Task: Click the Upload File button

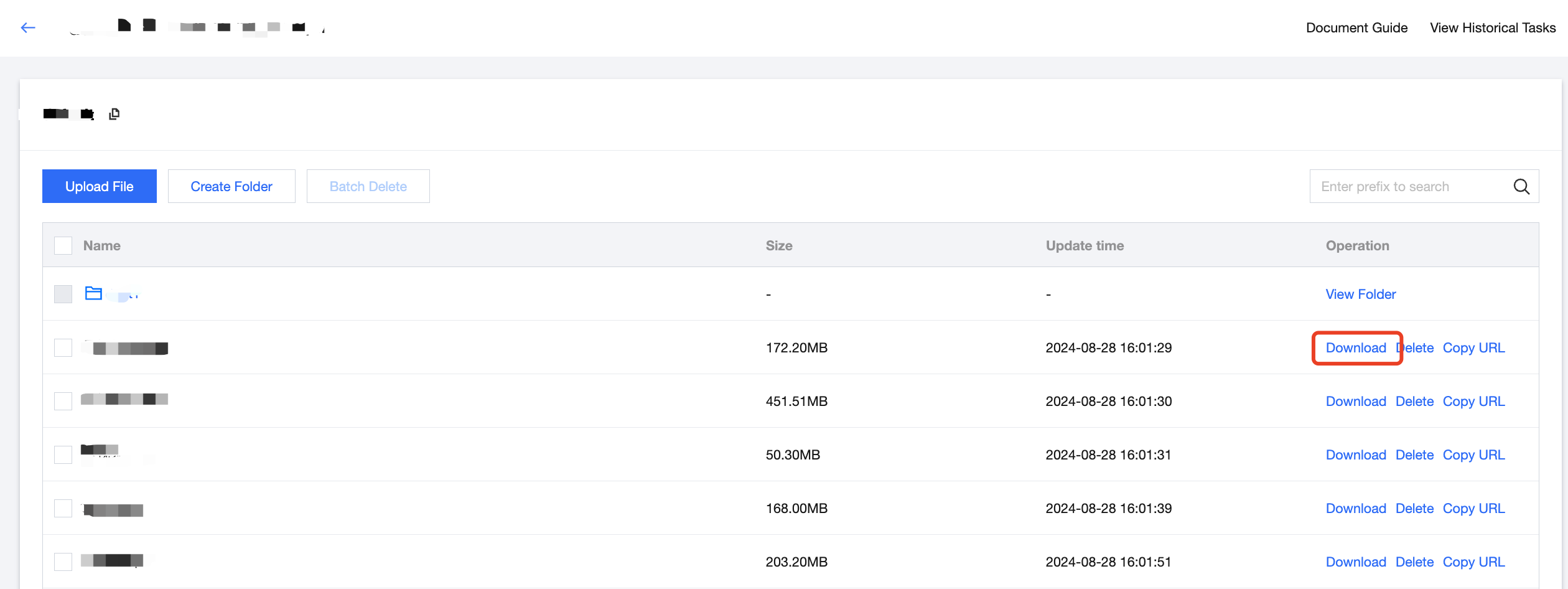Action: 100,186
